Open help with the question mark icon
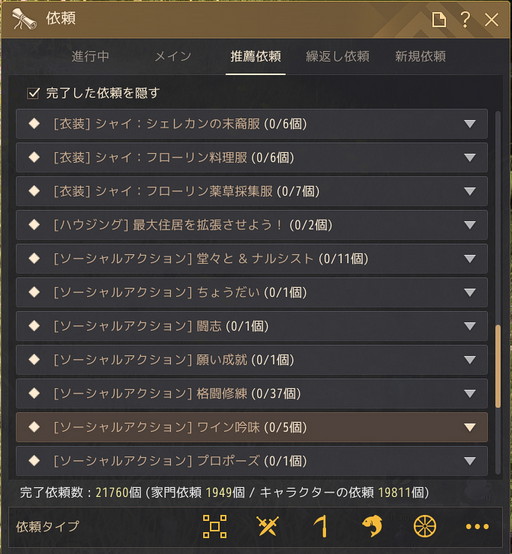 [465, 19]
